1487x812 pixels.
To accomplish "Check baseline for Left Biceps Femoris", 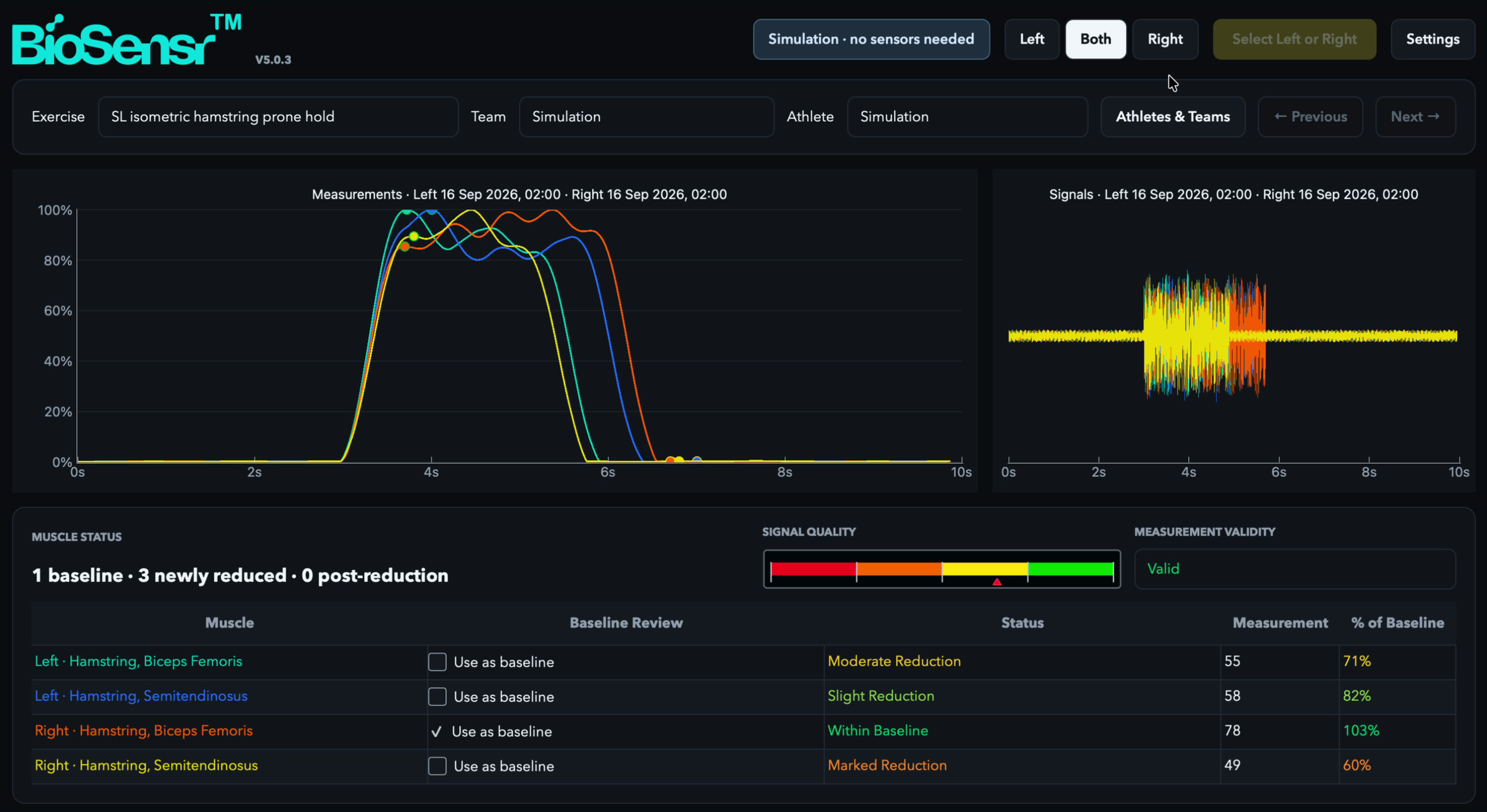I will (x=437, y=662).
